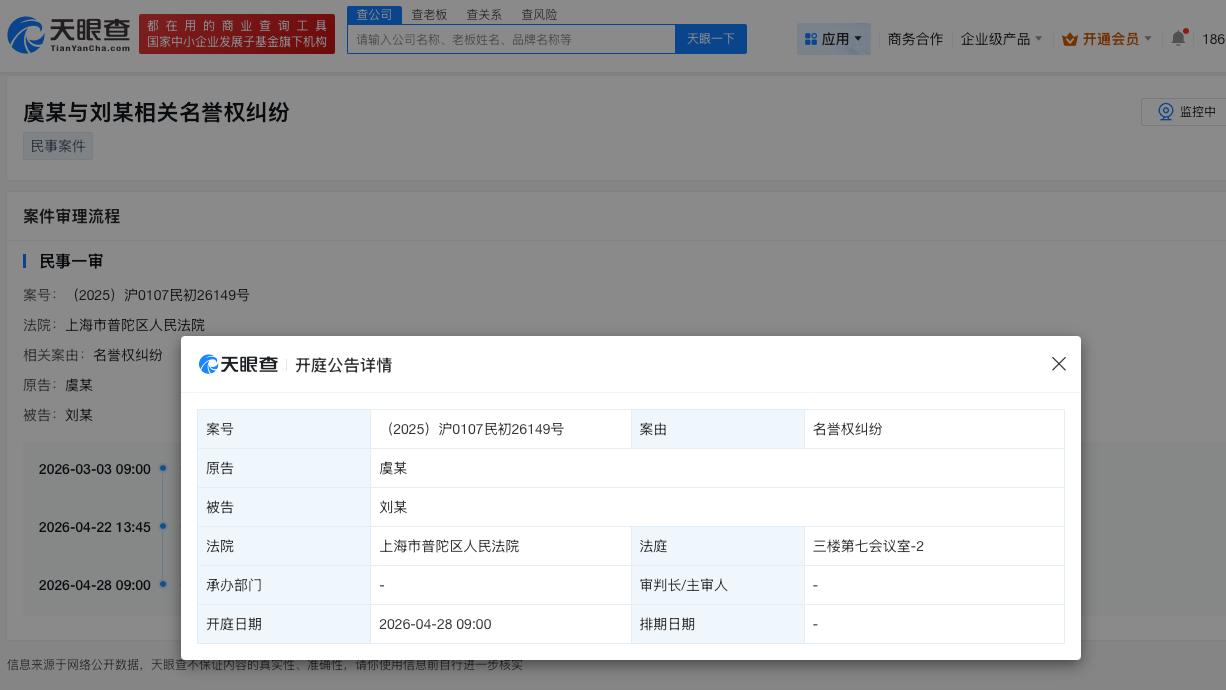Toggle monitoring via the 监控中 control

[1190, 112]
